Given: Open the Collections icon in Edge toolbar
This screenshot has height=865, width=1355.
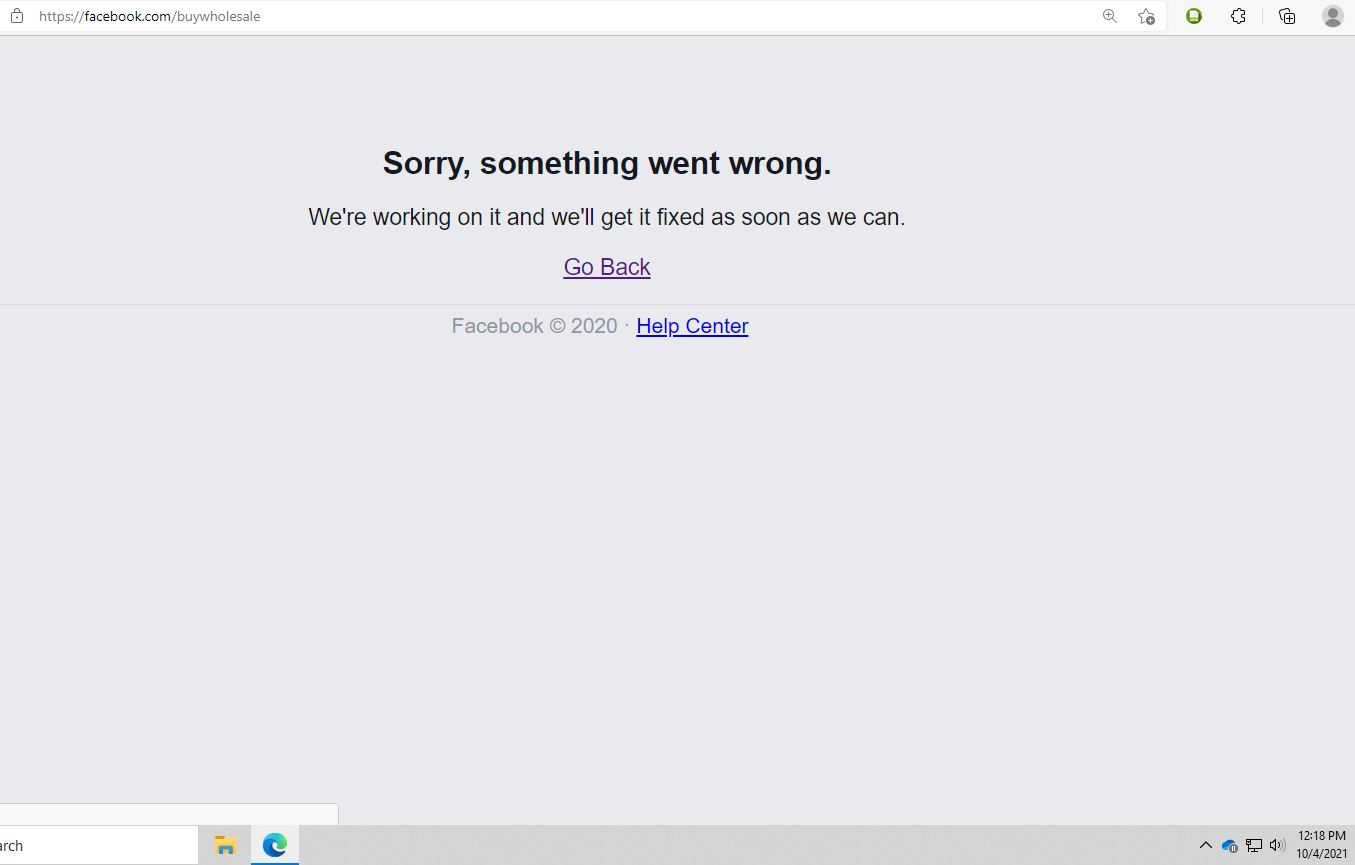Looking at the screenshot, I should (1287, 16).
